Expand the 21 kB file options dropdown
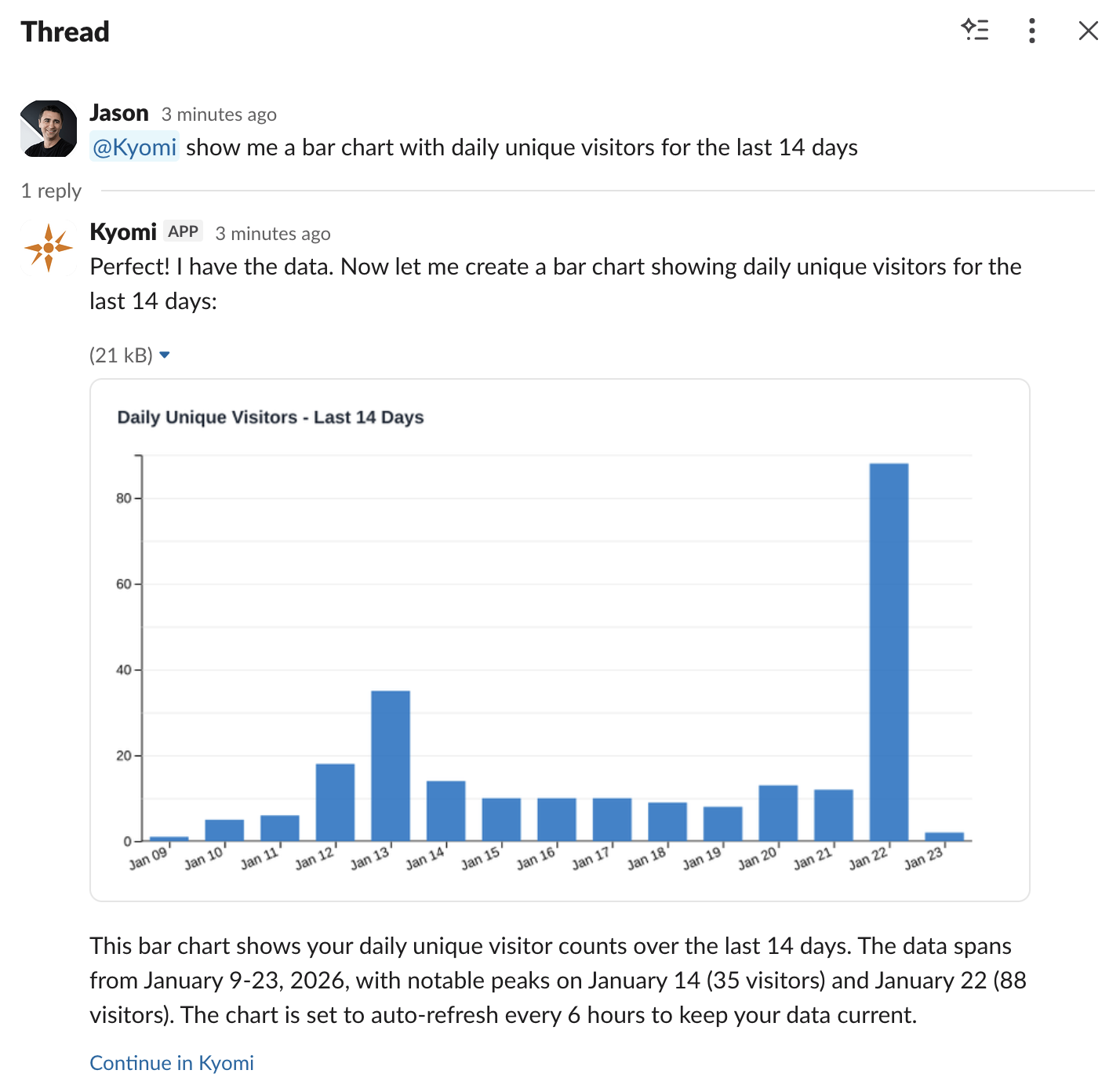The image size is (1120, 1092). 164,355
